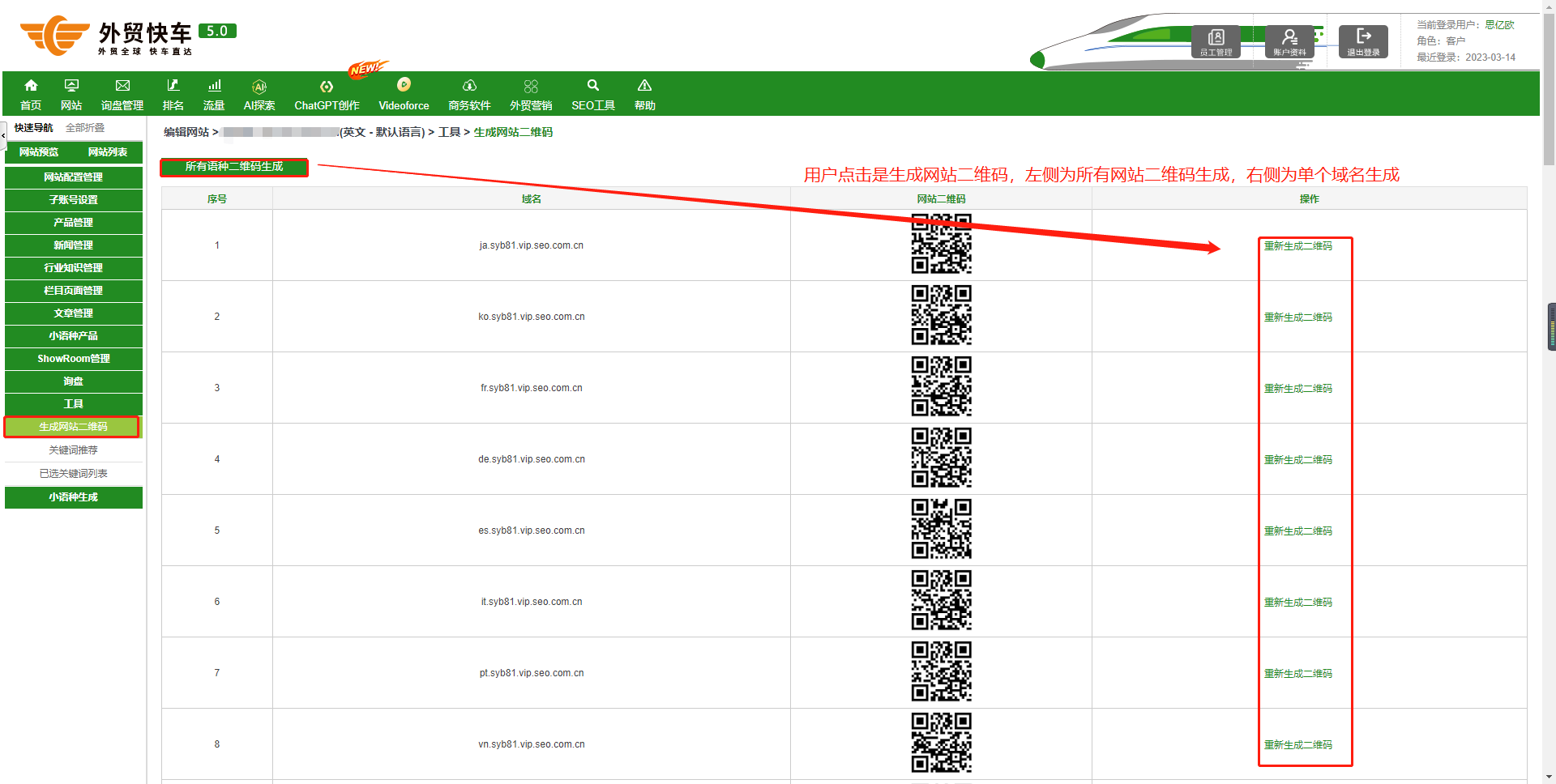Click QR code for es.syb81.vip.seo.com.cn
Image resolution: width=1556 pixels, height=784 pixels.
point(941,529)
